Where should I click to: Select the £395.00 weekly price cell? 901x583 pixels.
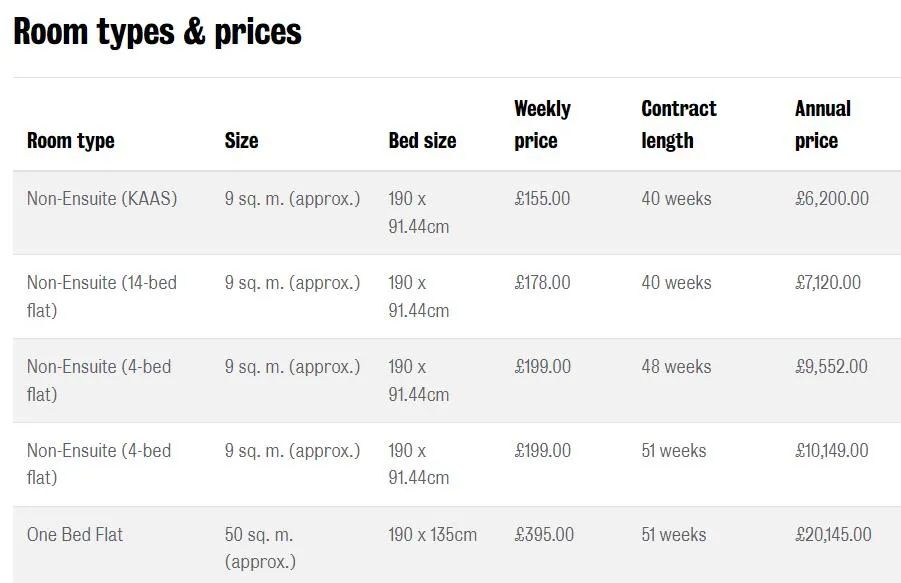(544, 535)
